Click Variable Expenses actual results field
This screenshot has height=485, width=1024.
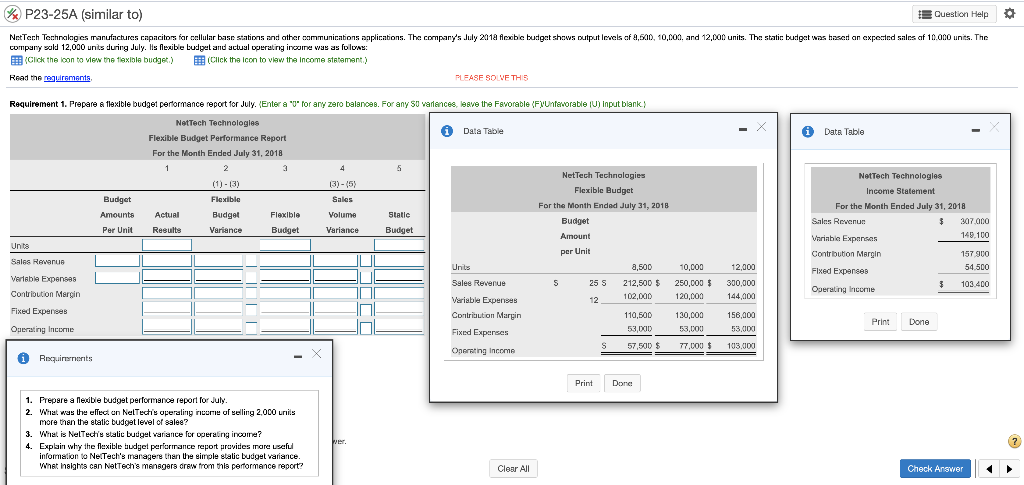pos(167,277)
